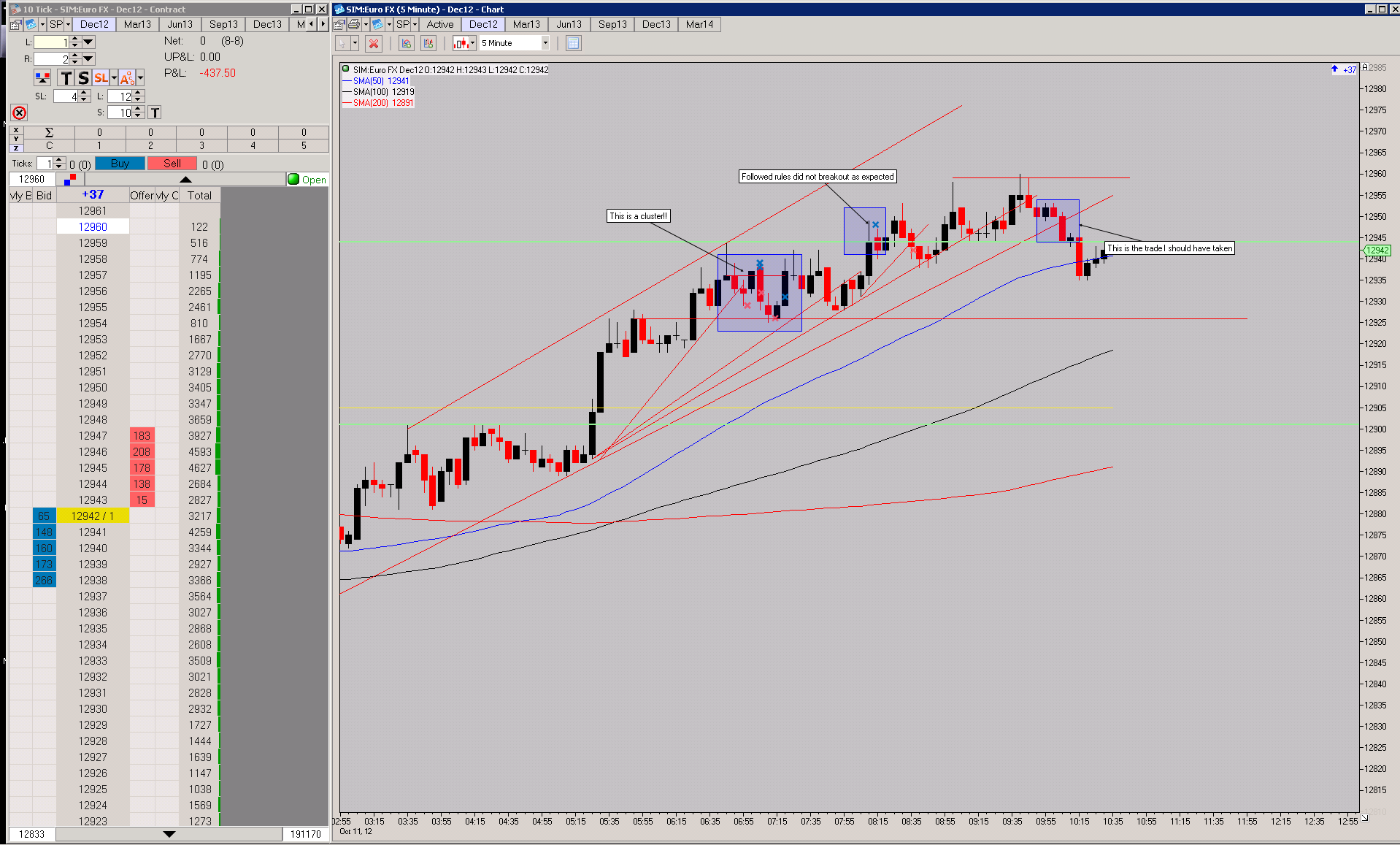The height and width of the screenshot is (845, 1400).
Task: Select the Active tab in Chart window
Action: tap(440, 24)
